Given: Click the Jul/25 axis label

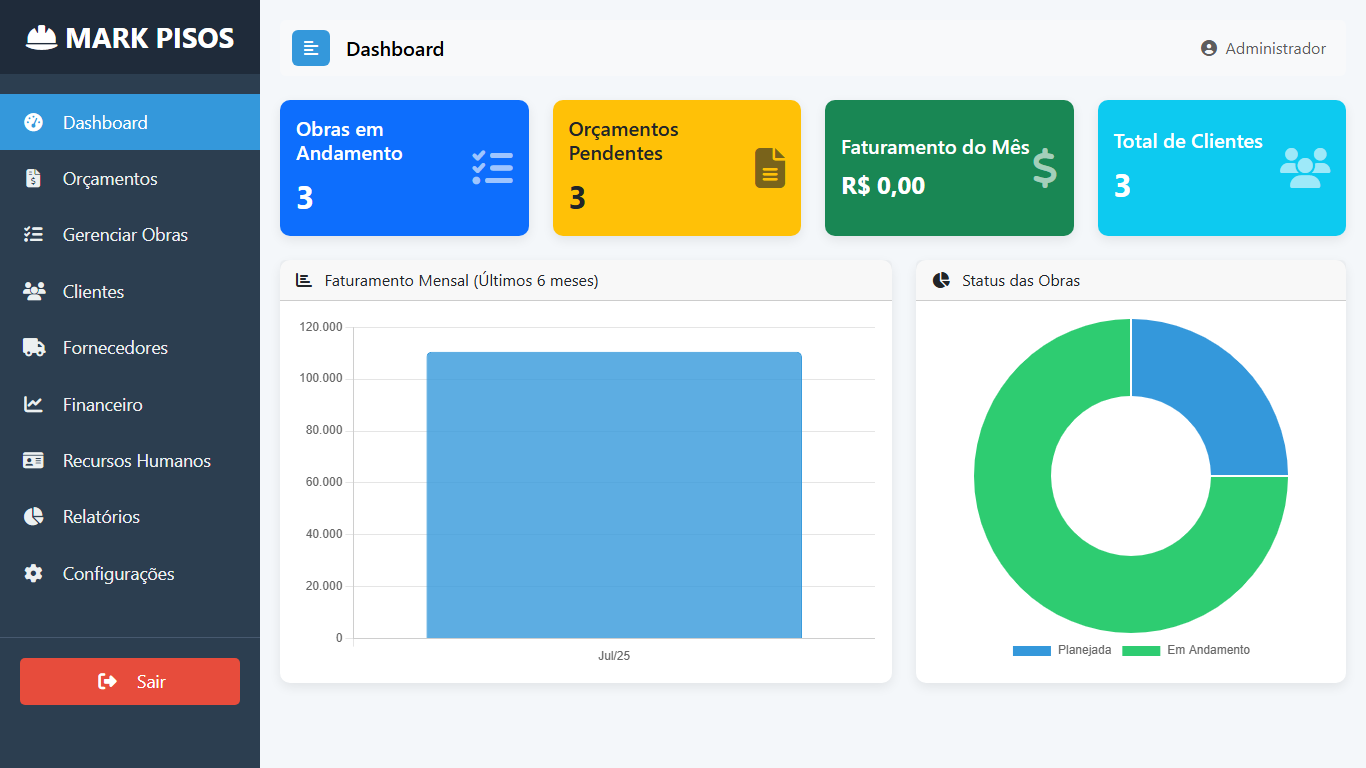Looking at the screenshot, I should pos(614,656).
